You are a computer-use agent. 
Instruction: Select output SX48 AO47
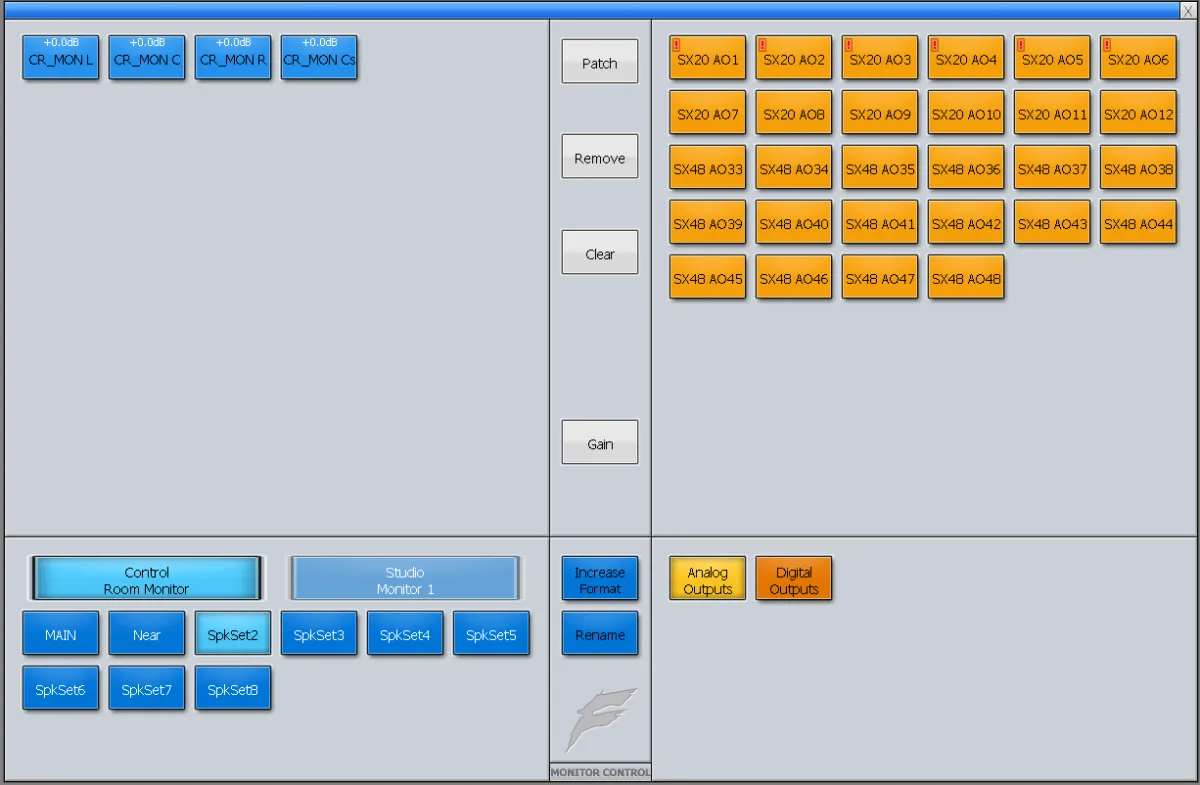pos(880,278)
